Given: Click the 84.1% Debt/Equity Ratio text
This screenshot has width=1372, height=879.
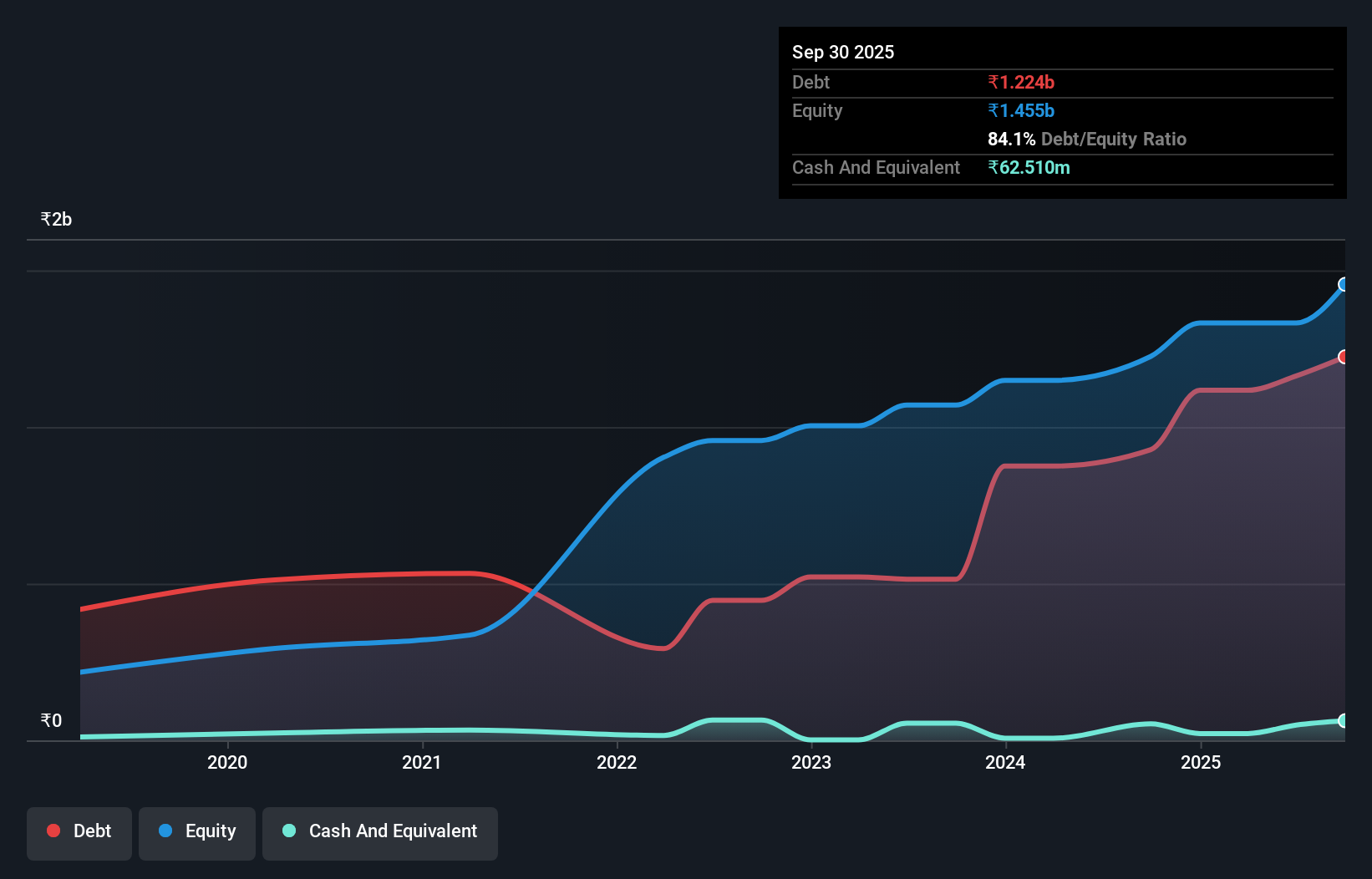Looking at the screenshot, I should (x=1087, y=140).
